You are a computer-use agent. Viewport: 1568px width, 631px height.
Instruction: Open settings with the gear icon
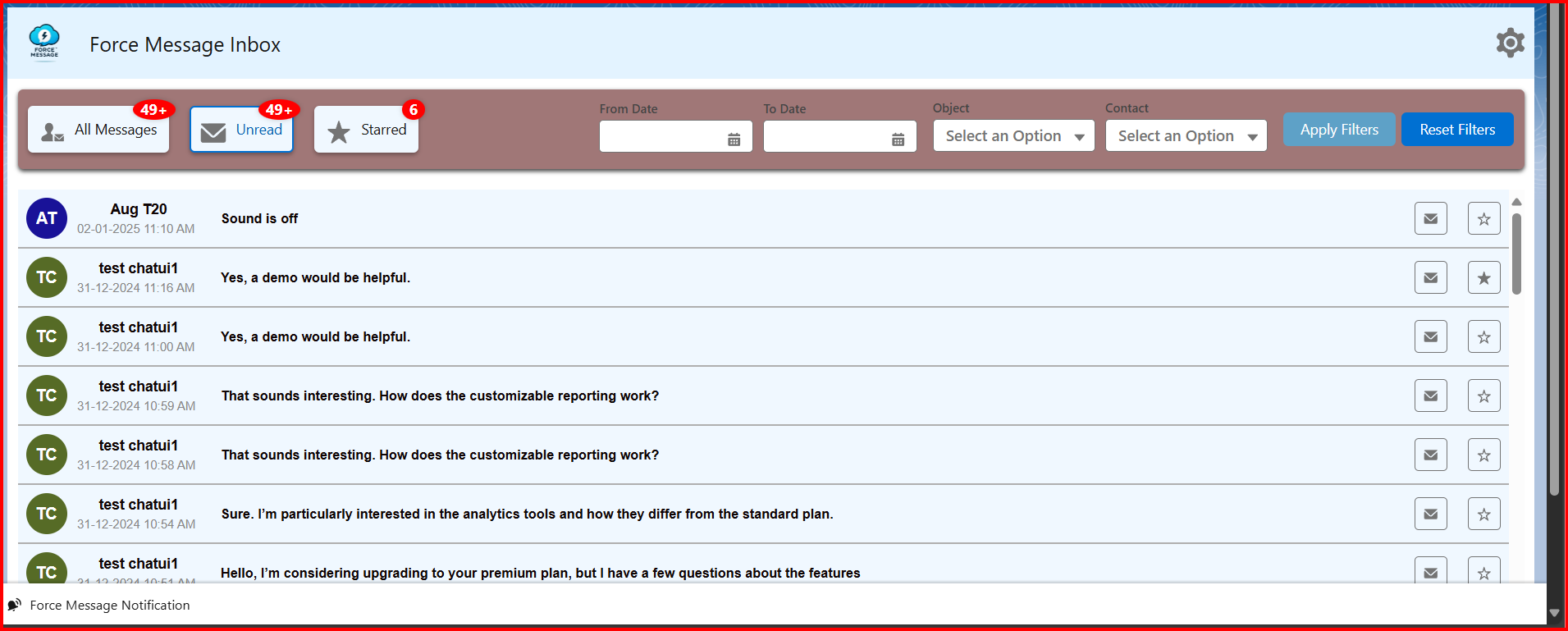point(1509,43)
